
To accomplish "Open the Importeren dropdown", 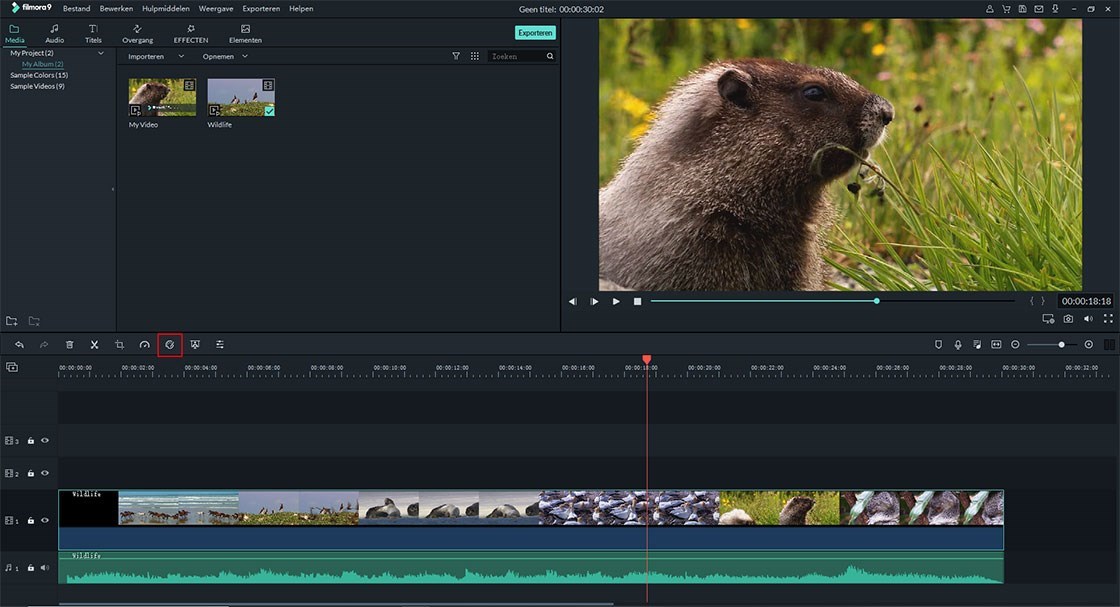I will coord(156,56).
